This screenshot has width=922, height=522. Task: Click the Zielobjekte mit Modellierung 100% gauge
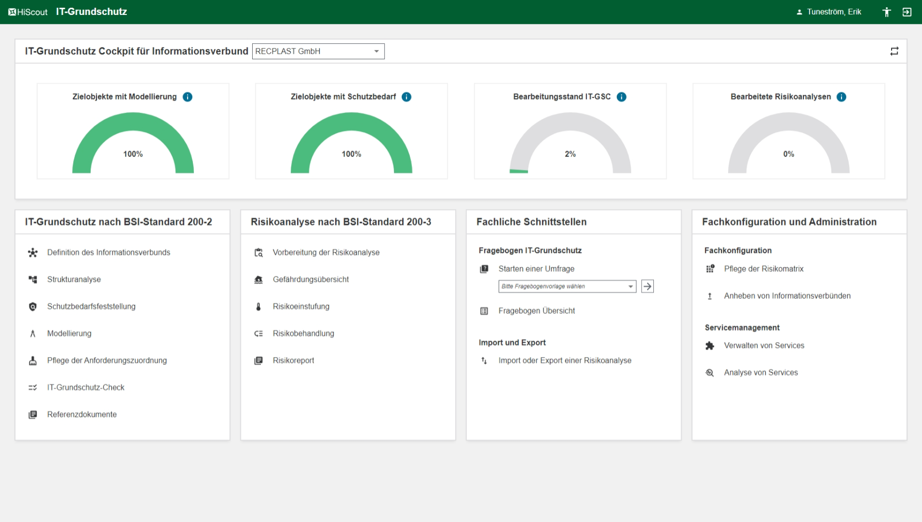pyautogui.click(x=133, y=143)
